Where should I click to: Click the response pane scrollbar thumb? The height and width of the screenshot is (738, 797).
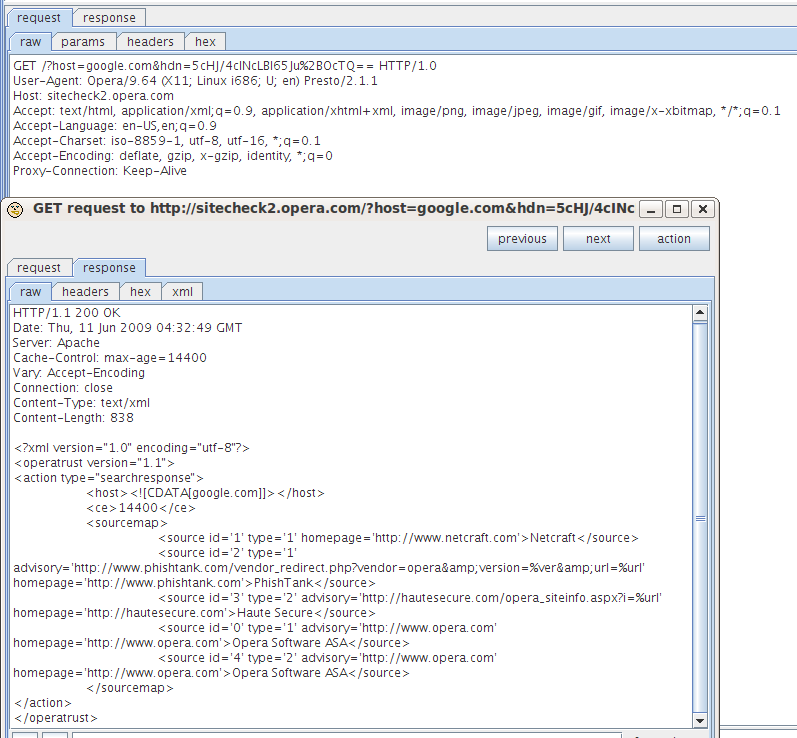[700, 518]
